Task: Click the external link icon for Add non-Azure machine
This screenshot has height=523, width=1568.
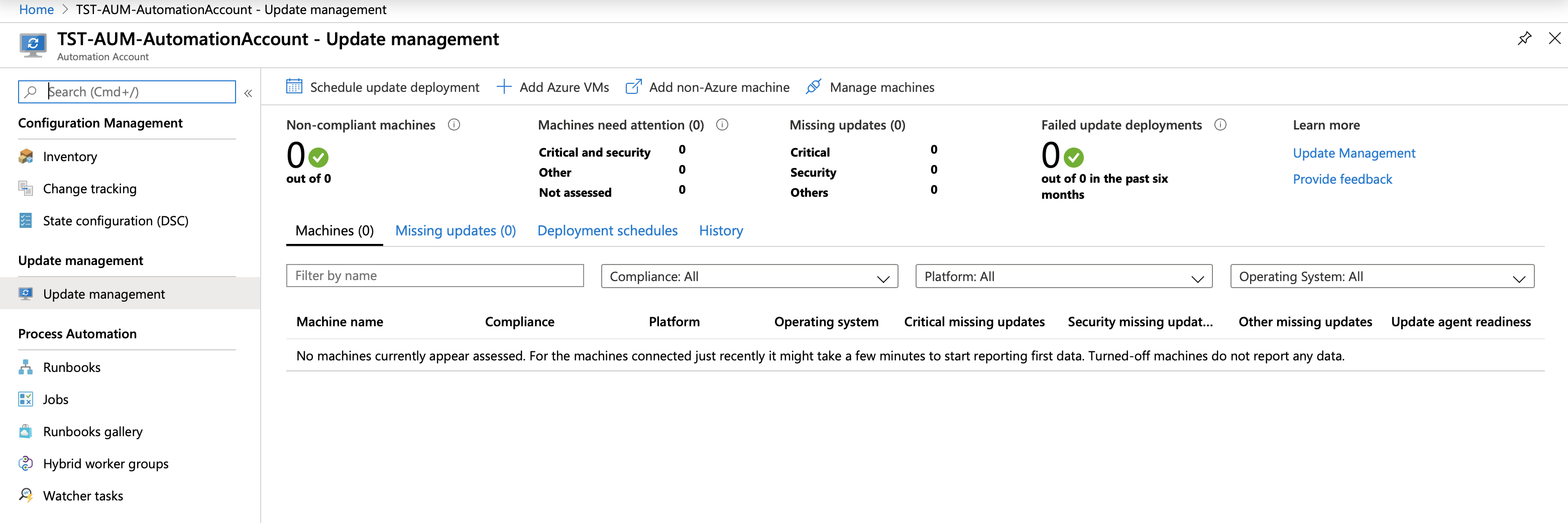Action: click(x=633, y=87)
